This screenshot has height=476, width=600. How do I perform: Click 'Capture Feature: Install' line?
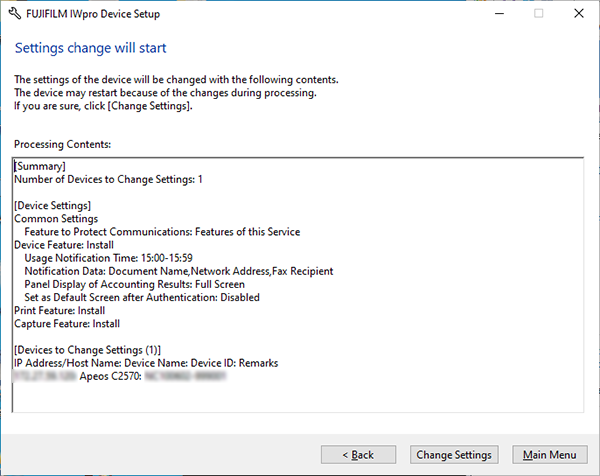pos(67,324)
